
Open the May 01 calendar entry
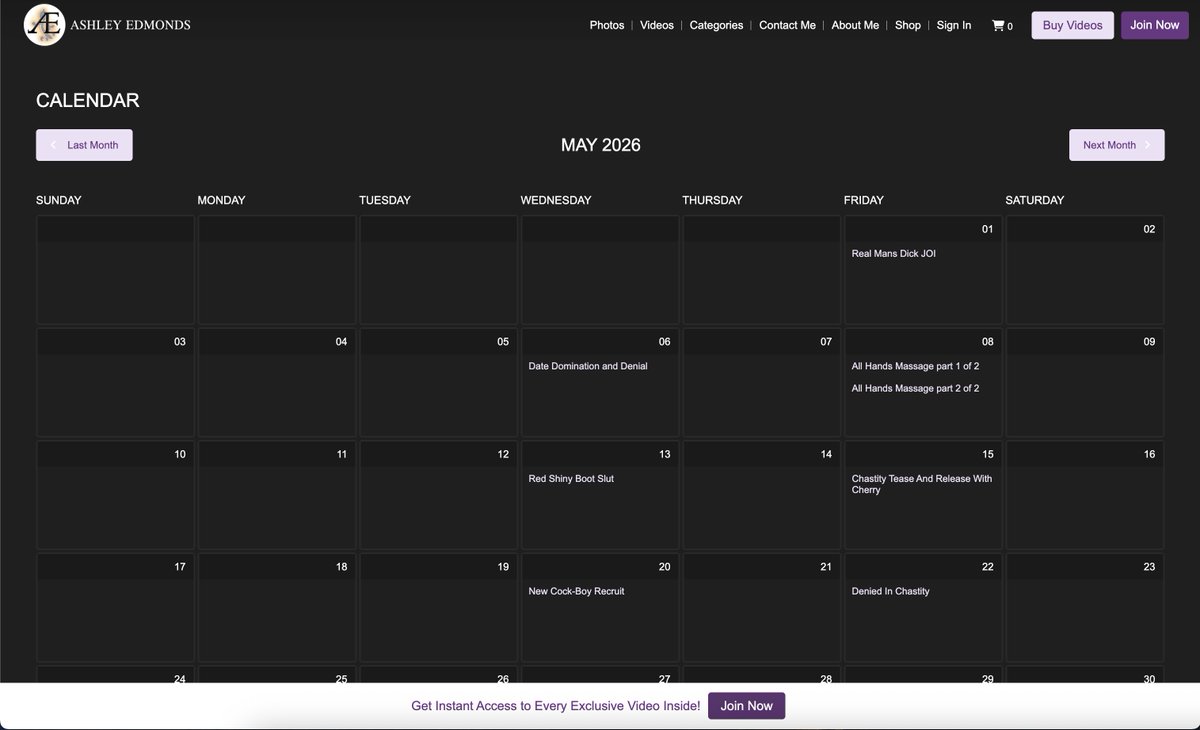coord(893,254)
